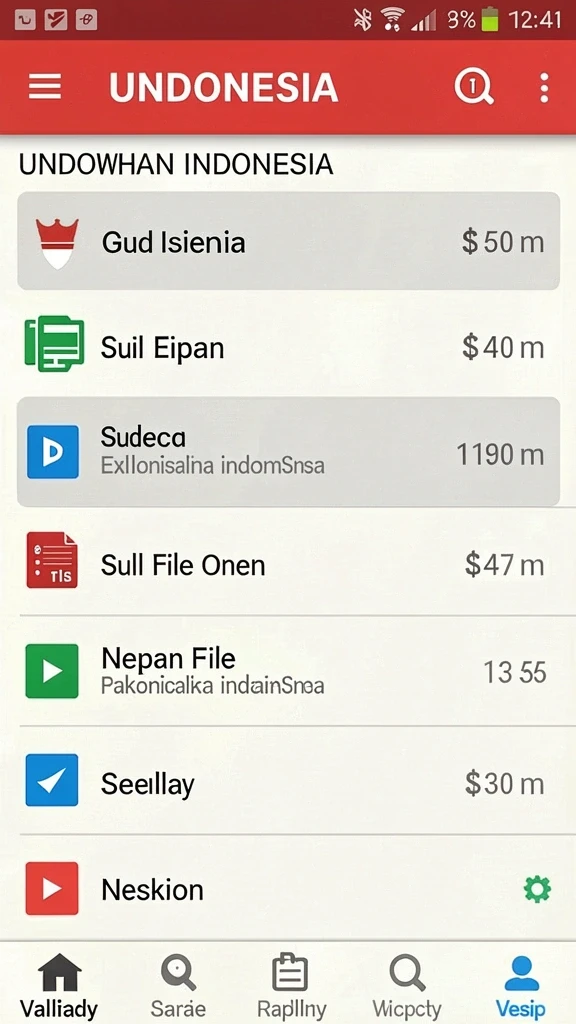Go to the Vesip profile tab
576x1024 pixels.
pyautogui.click(x=521, y=986)
